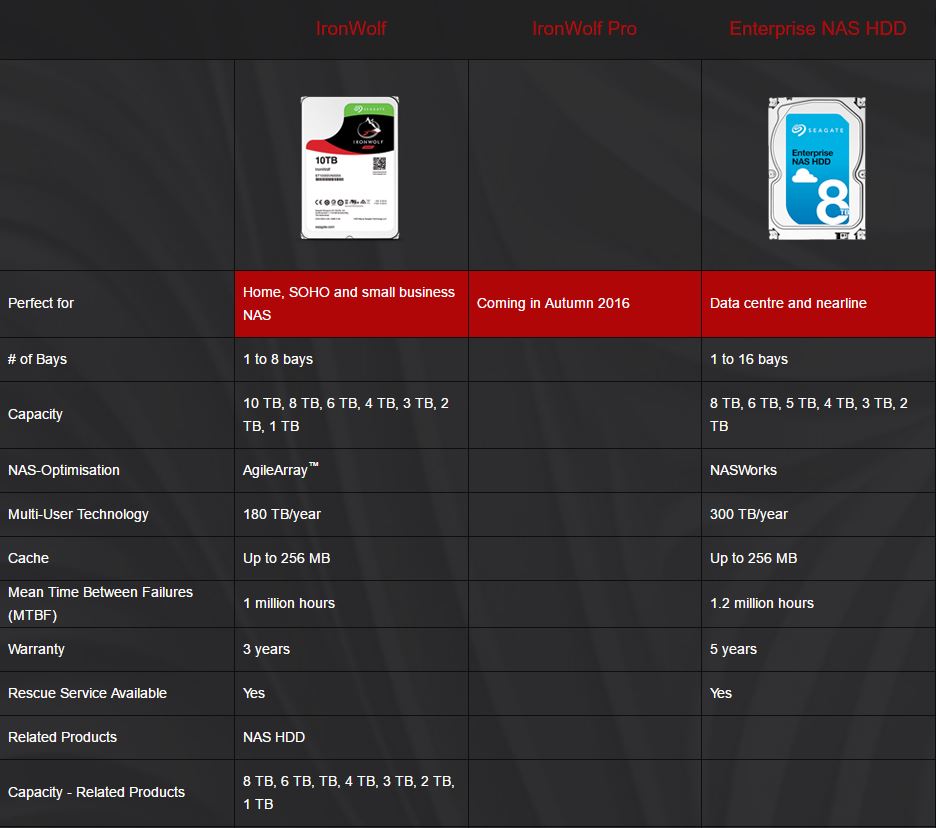Viewport: 936px width, 828px height.
Task: Click the 'NAS-Optimisation' row label
Action: [64, 470]
